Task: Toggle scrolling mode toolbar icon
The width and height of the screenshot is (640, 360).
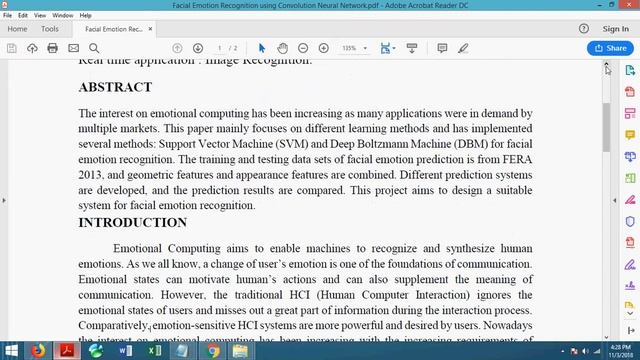Action: 412,48
